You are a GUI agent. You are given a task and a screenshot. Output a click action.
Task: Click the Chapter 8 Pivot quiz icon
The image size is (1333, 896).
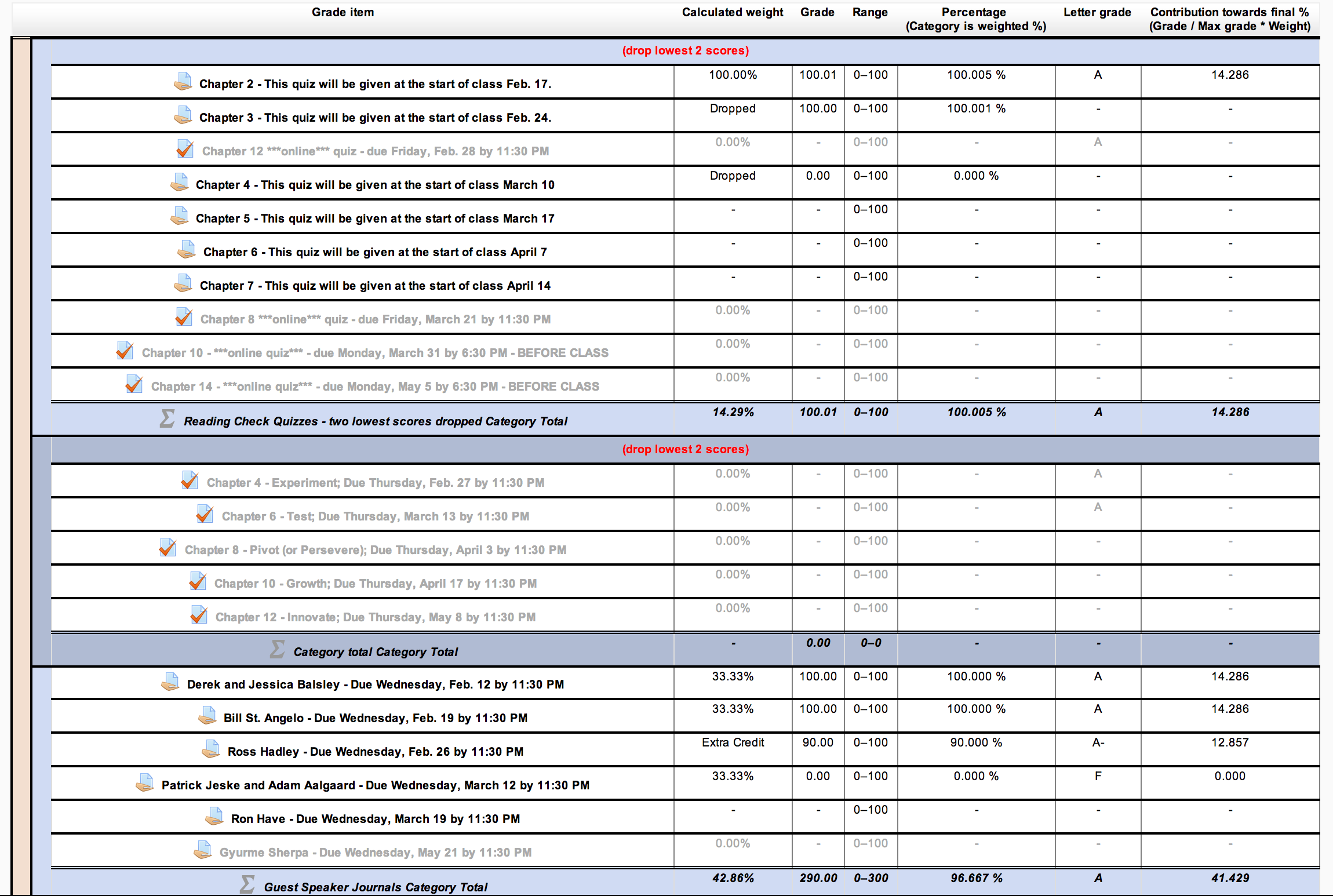pyautogui.click(x=168, y=548)
